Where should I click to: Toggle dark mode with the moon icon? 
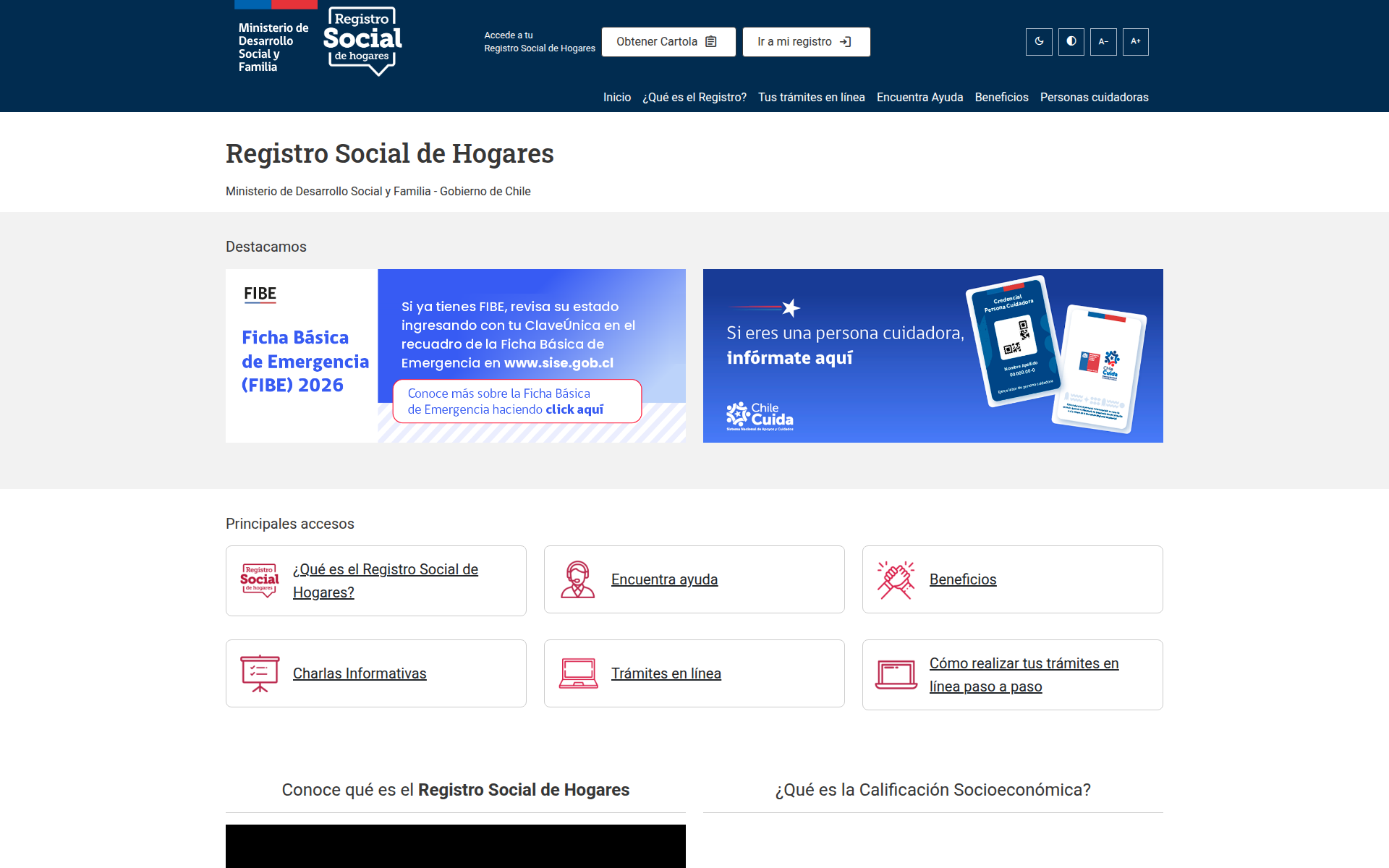(x=1039, y=42)
